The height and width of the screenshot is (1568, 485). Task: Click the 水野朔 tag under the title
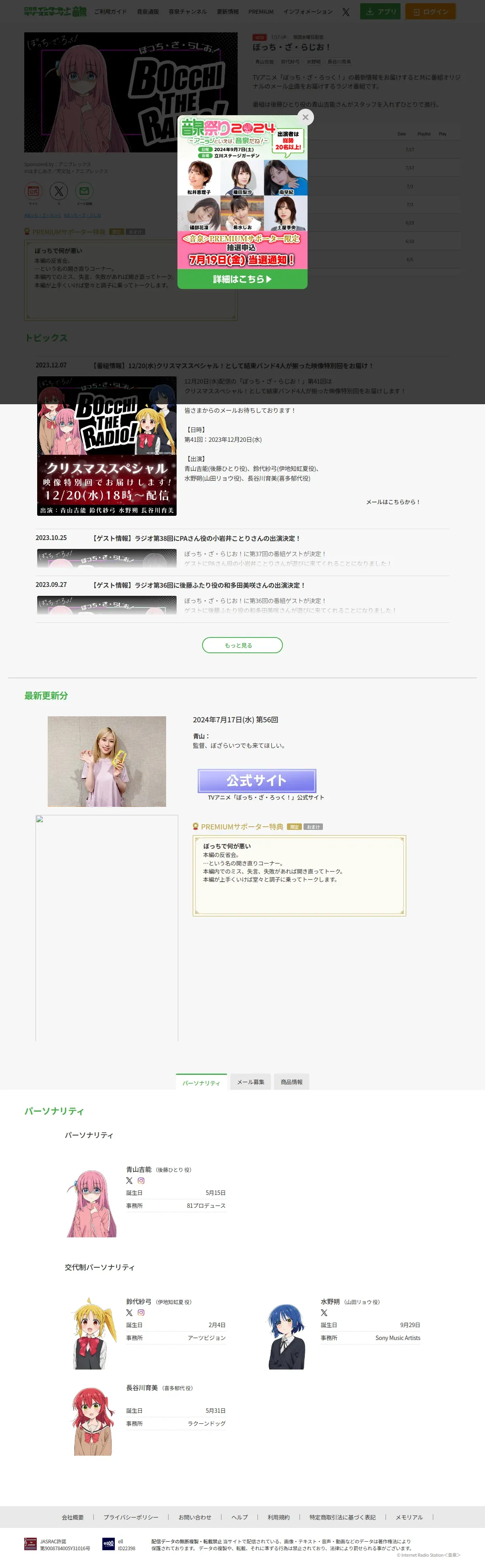coord(313,61)
